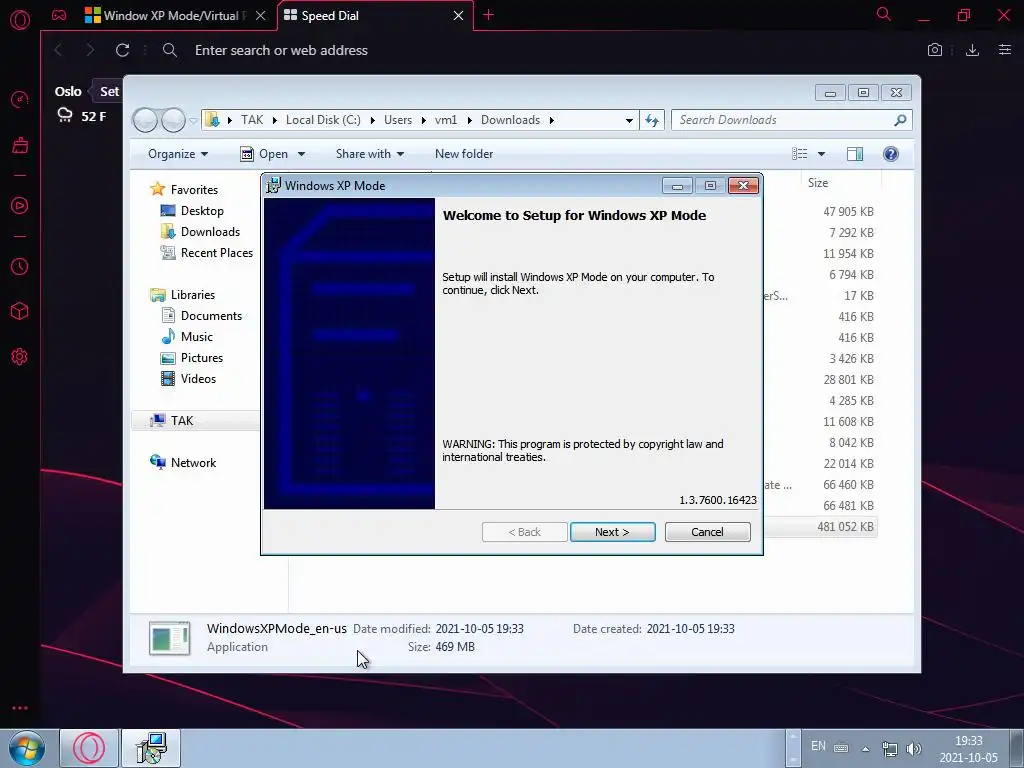Close the Speed Dial tab
Screen dimensions: 1024x768
458,16
